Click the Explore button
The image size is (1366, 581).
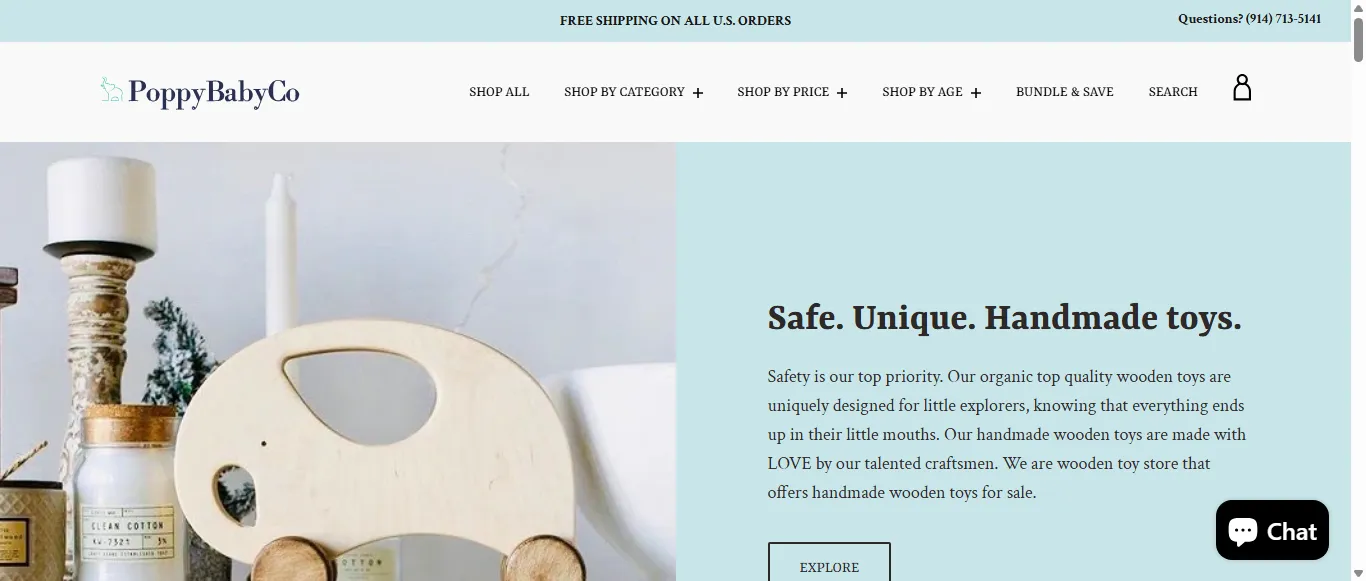[x=829, y=562]
